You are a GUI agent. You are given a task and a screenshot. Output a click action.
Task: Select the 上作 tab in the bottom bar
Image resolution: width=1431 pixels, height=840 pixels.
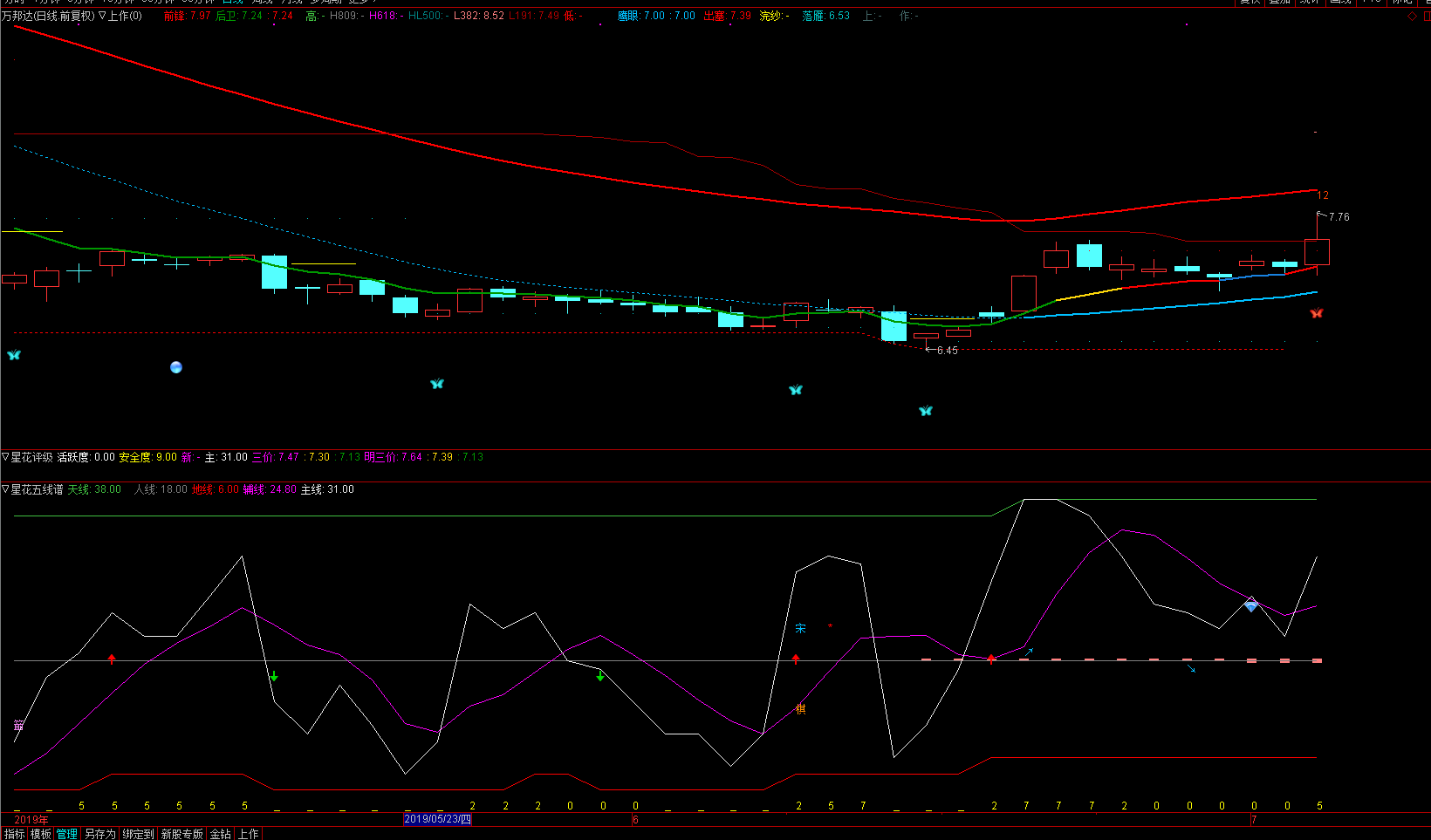pos(249,834)
